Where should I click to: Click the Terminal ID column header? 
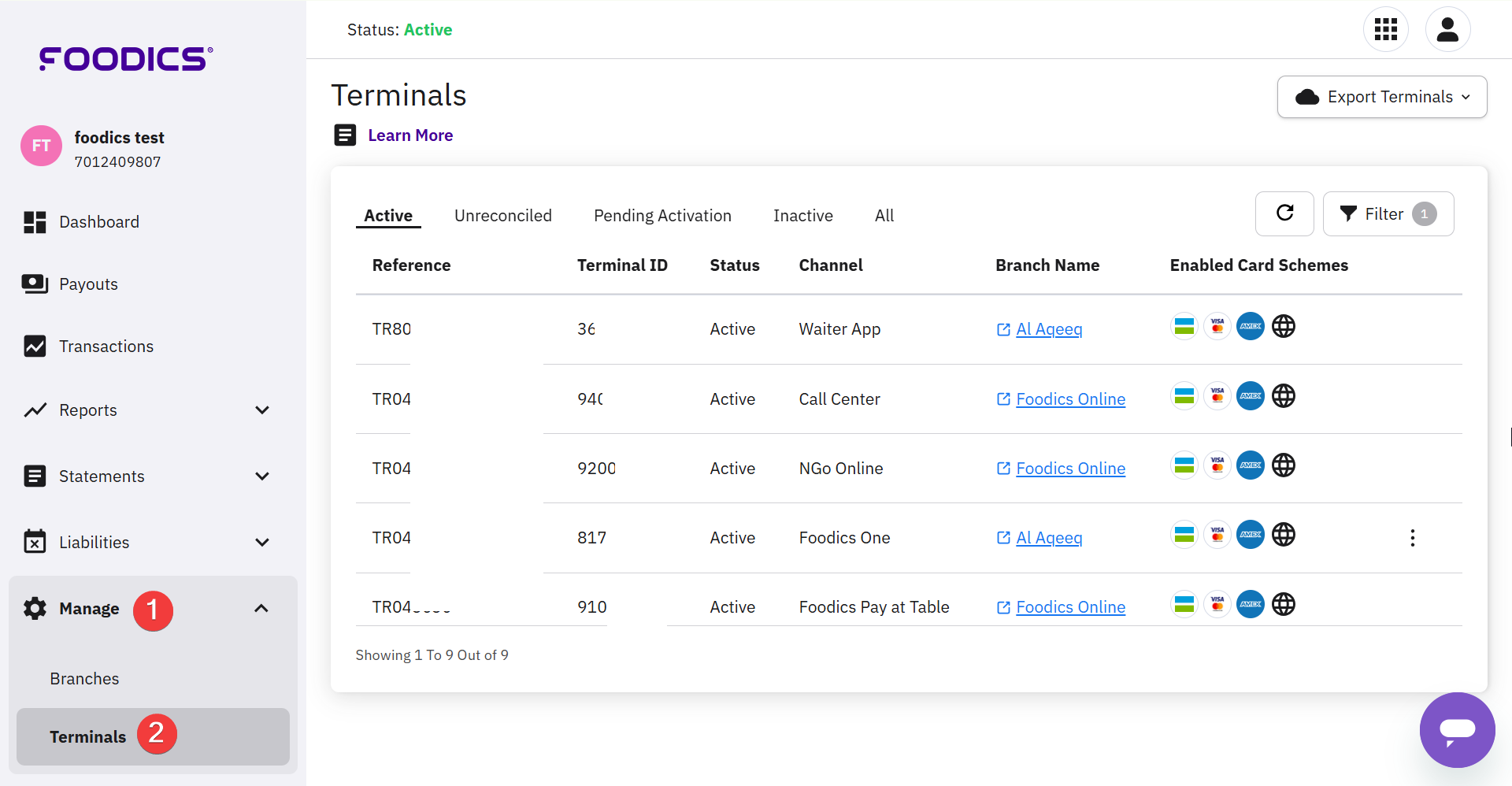pos(622,265)
